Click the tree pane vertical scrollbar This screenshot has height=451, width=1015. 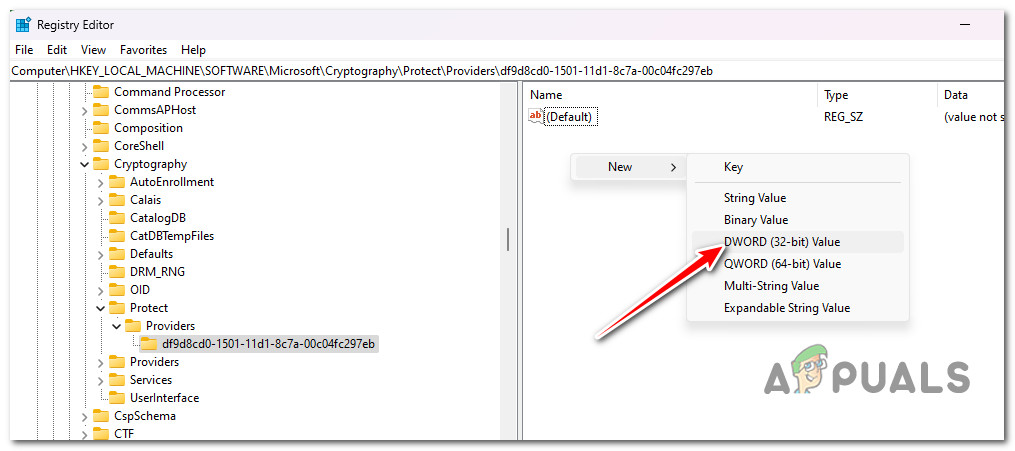[508, 241]
